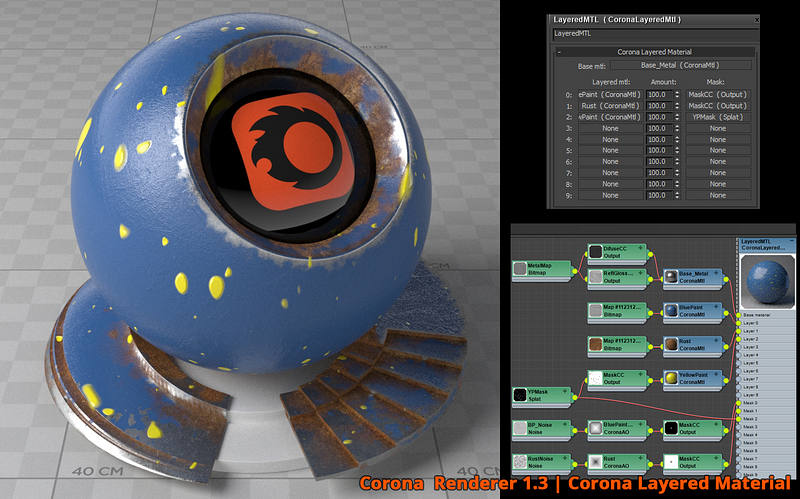Image resolution: width=800 pixels, height=499 pixels.
Task: Click the LayeredMTL node preview sphere thumbnail
Action: point(766,281)
